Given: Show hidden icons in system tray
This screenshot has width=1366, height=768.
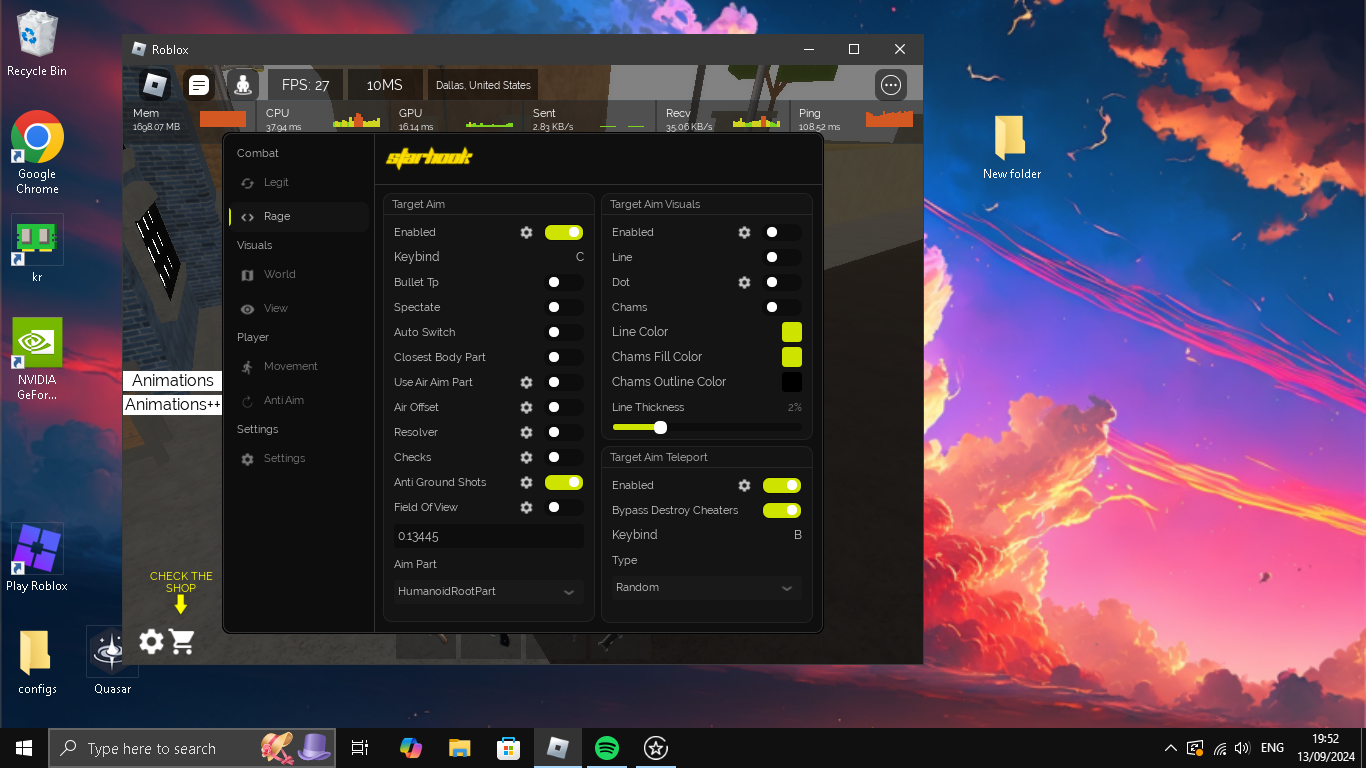Looking at the screenshot, I should point(1171,748).
